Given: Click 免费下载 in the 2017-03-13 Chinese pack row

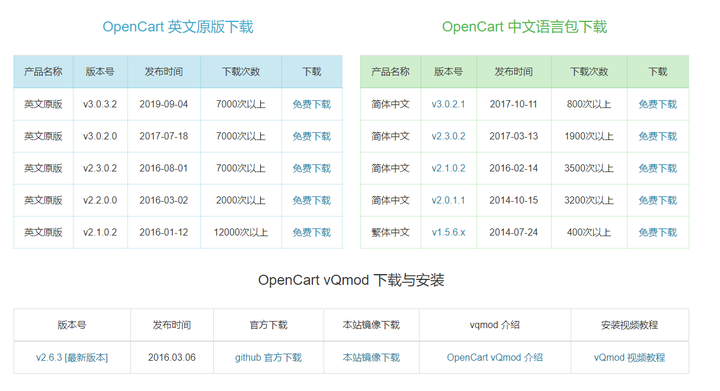Looking at the screenshot, I should click(658, 136).
